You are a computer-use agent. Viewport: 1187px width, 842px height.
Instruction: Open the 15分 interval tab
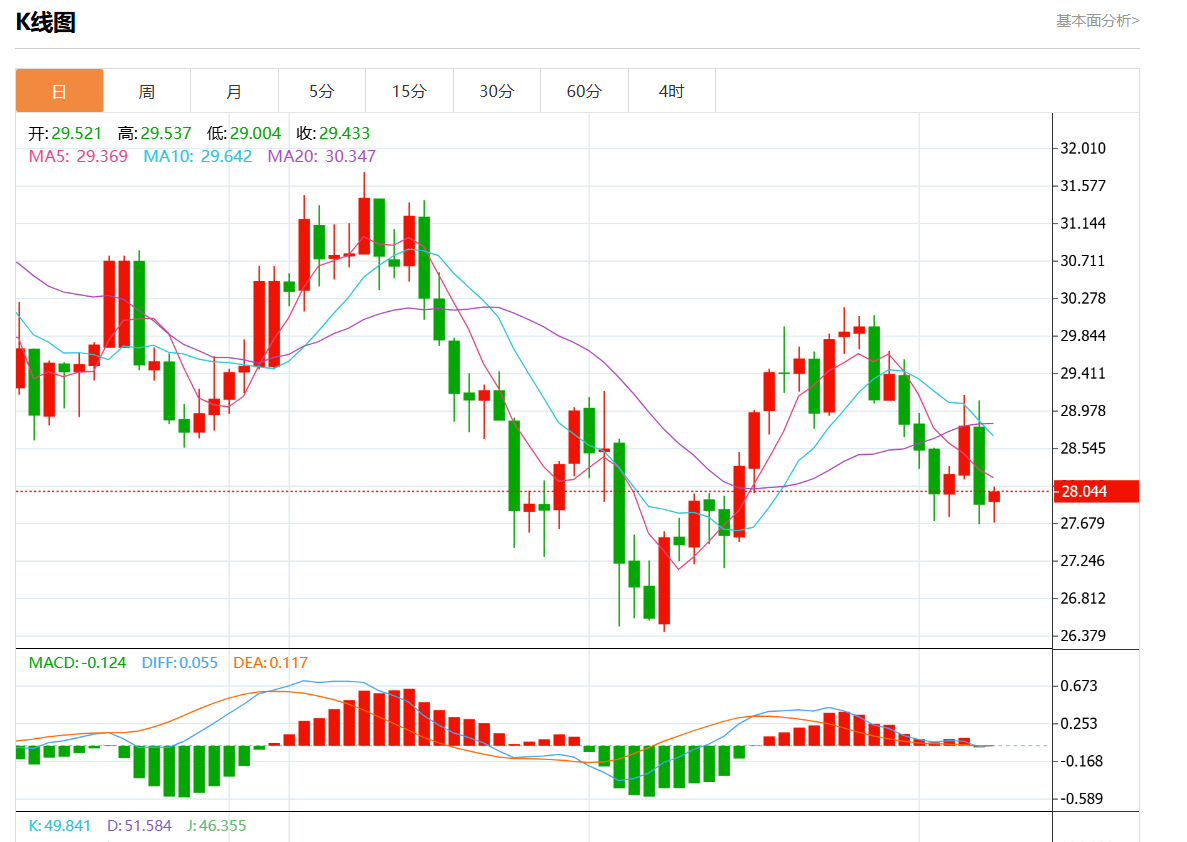[410, 91]
